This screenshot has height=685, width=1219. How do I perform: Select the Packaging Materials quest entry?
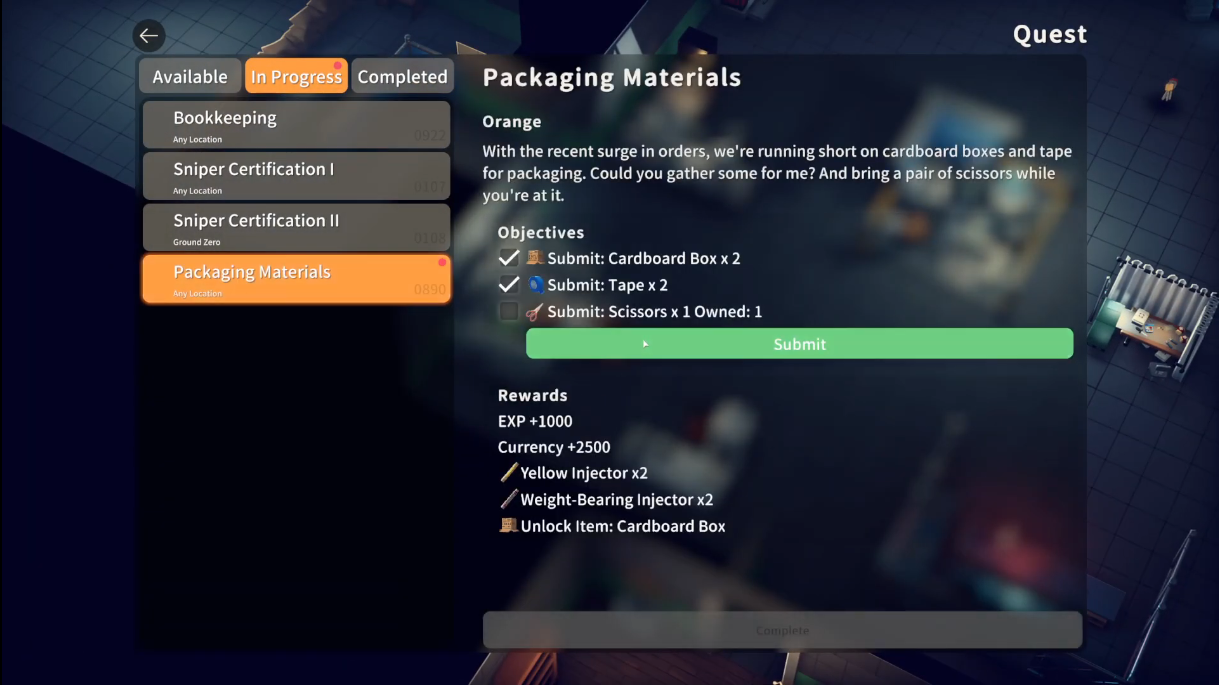pyautogui.click(x=296, y=279)
